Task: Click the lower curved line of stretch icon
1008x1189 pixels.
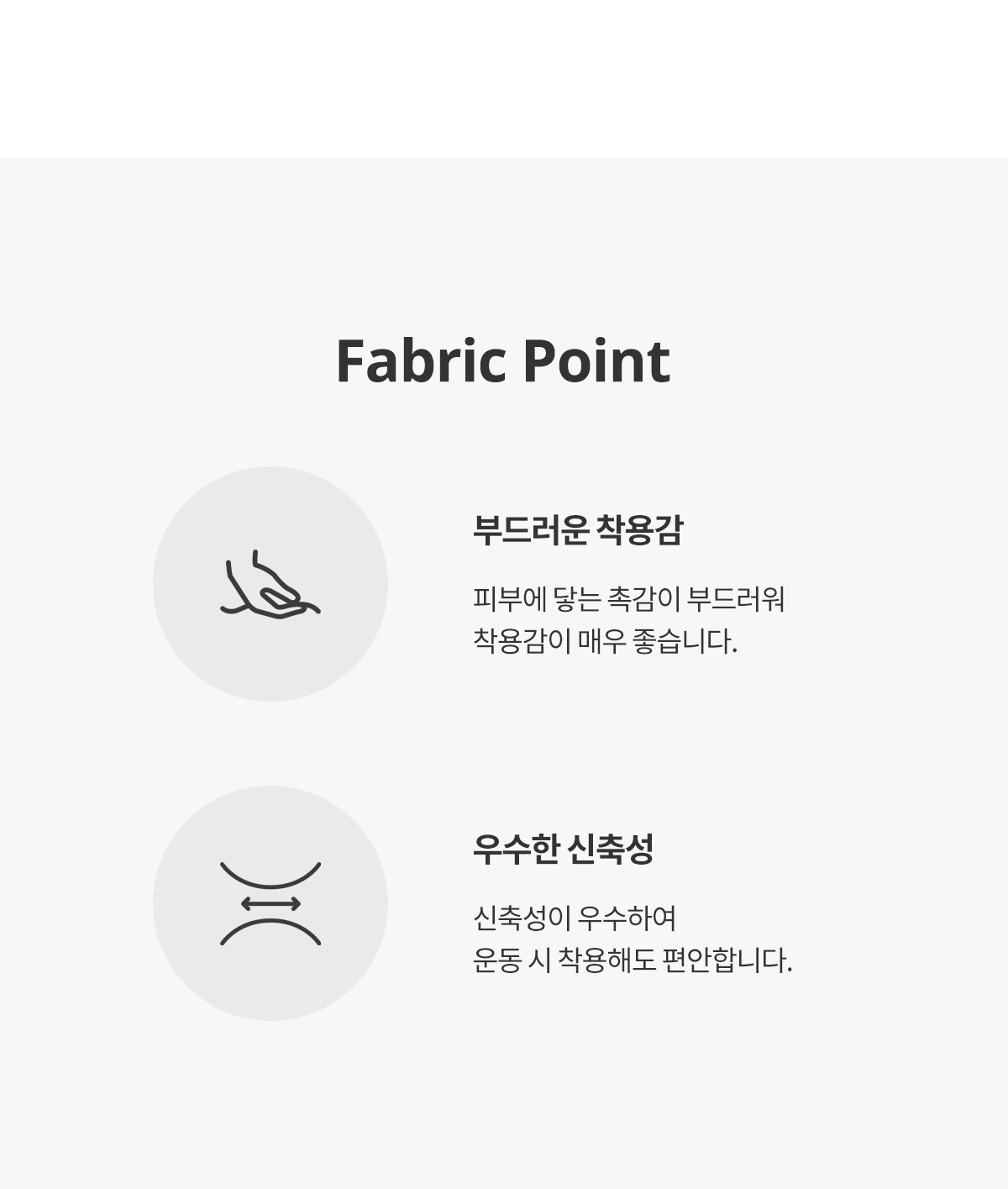Action: tap(270, 932)
